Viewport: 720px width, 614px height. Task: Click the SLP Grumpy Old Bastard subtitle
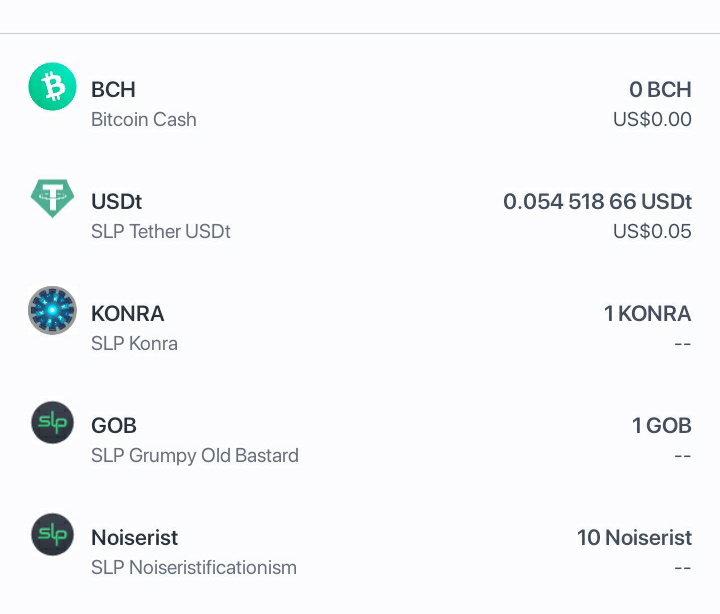[x=195, y=456]
